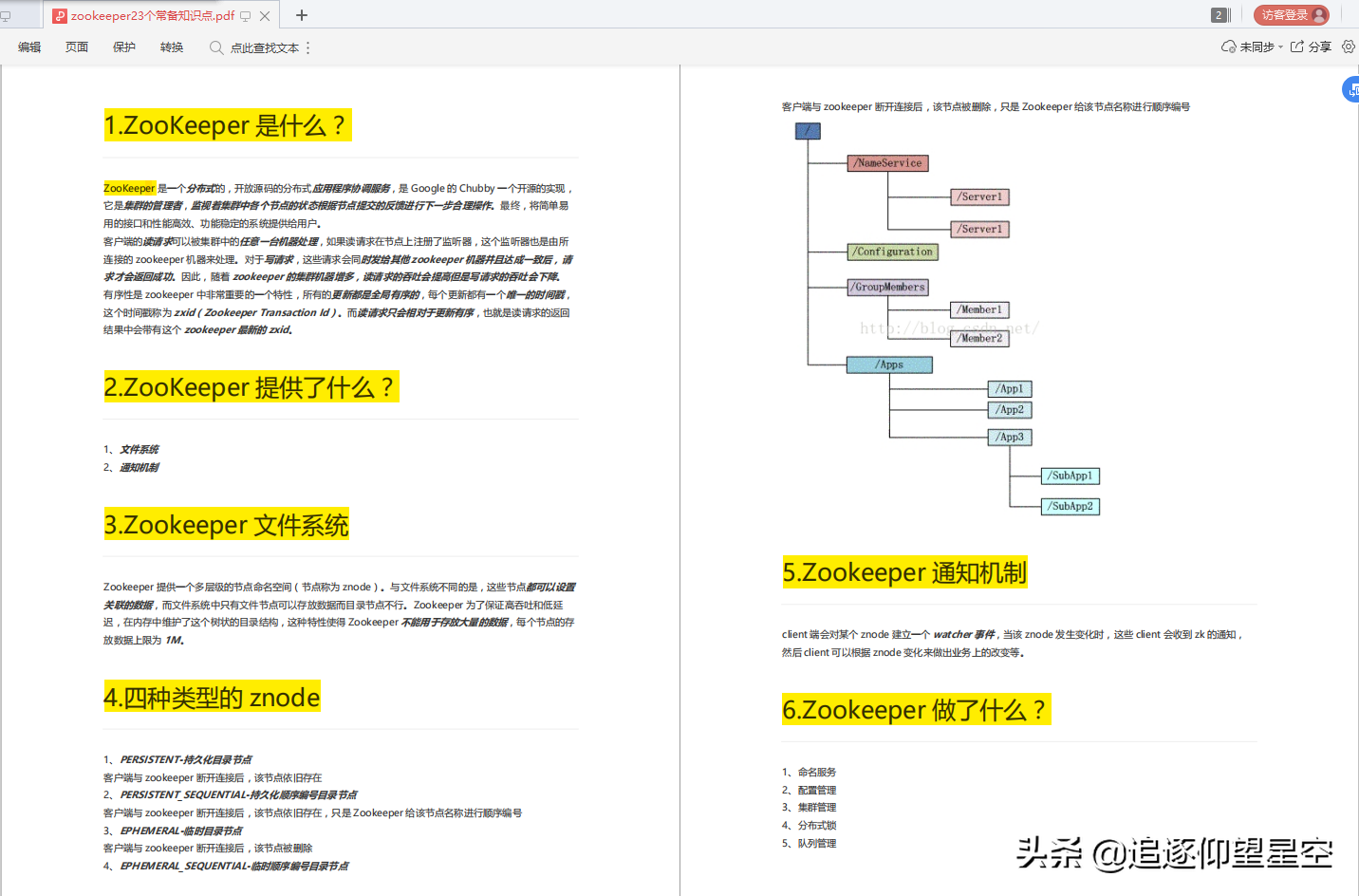Viewport: 1359px width, 896px height.
Task: Close the zookeeper23个常备知识点.pdf tab
Action: coord(265,15)
